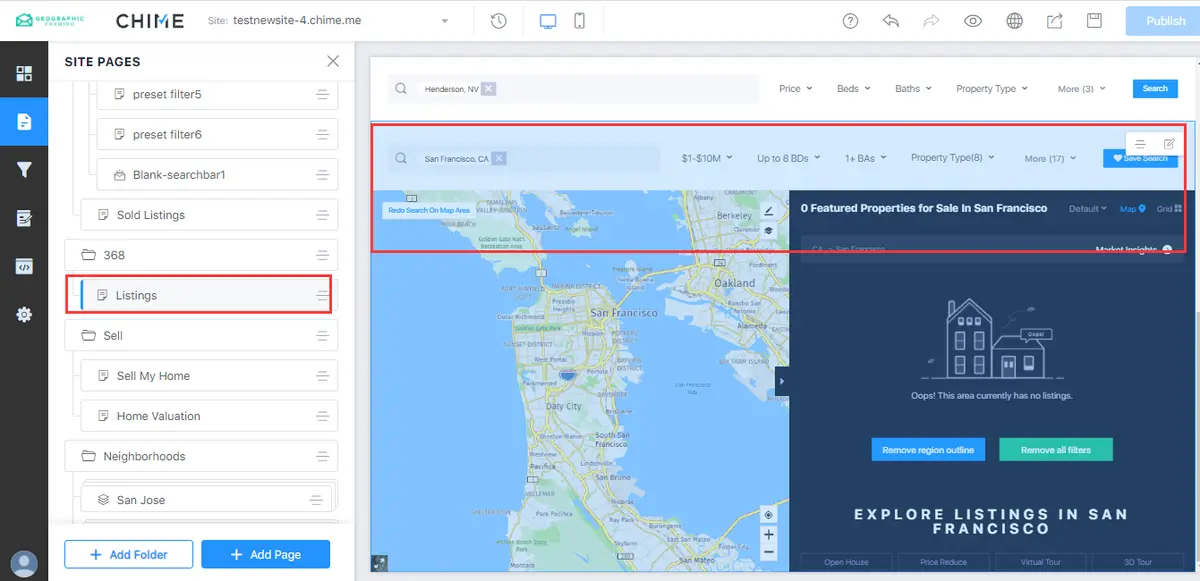The height and width of the screenshot is (581, 1200).
Task: Click the share export icon
Action: (1054, 21)
